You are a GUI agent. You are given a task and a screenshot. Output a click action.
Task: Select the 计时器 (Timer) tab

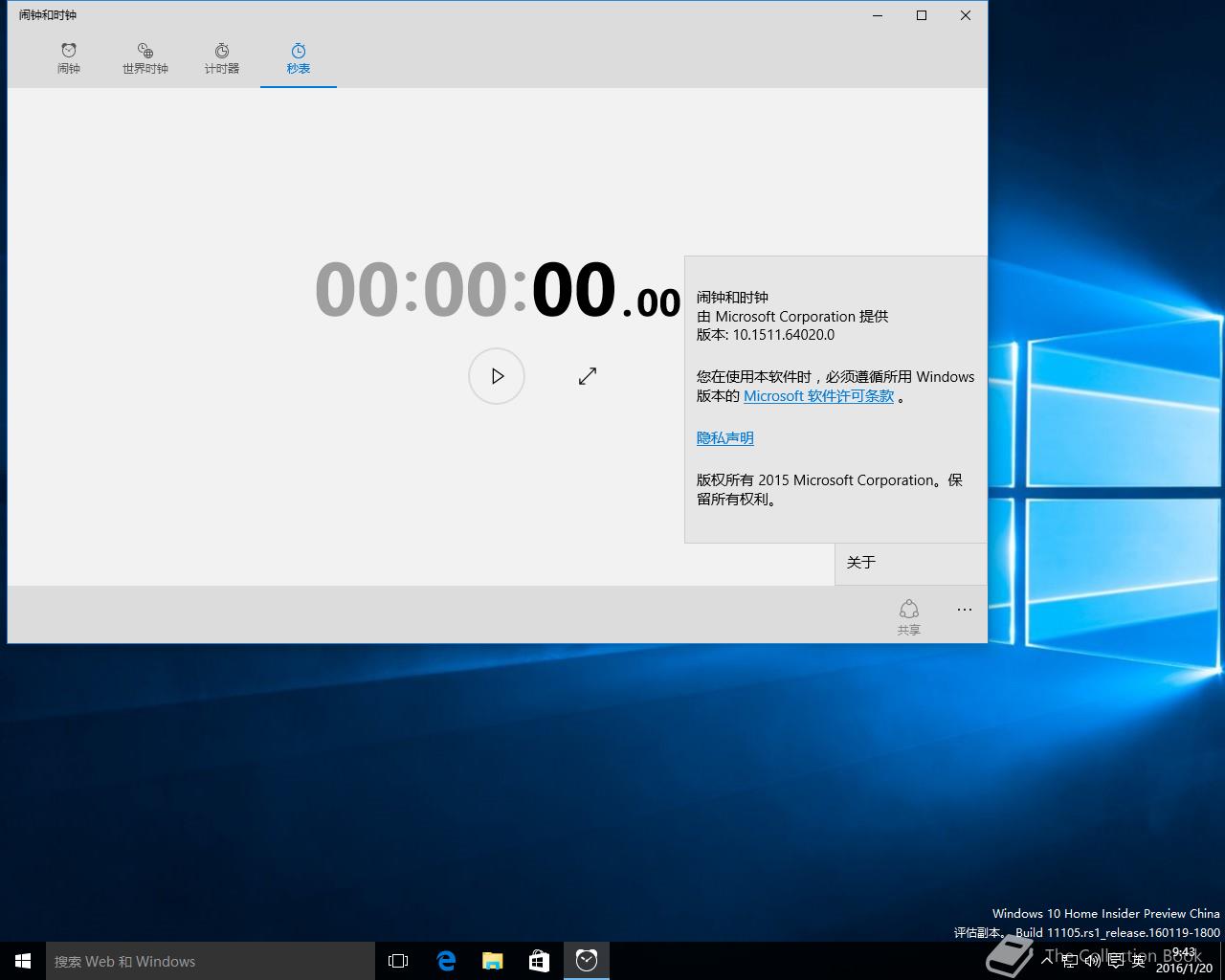[222, 59]
